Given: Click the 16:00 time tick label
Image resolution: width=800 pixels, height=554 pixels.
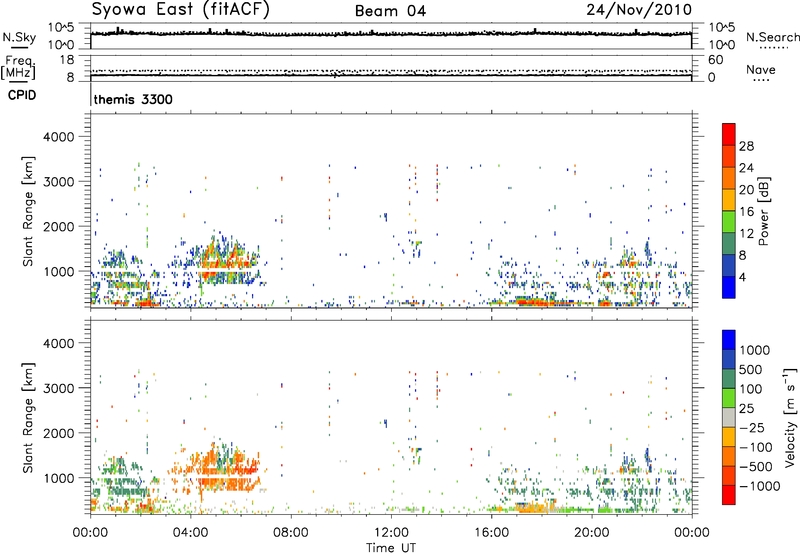Looking at the screenshot, I should (x=491, y=533).
